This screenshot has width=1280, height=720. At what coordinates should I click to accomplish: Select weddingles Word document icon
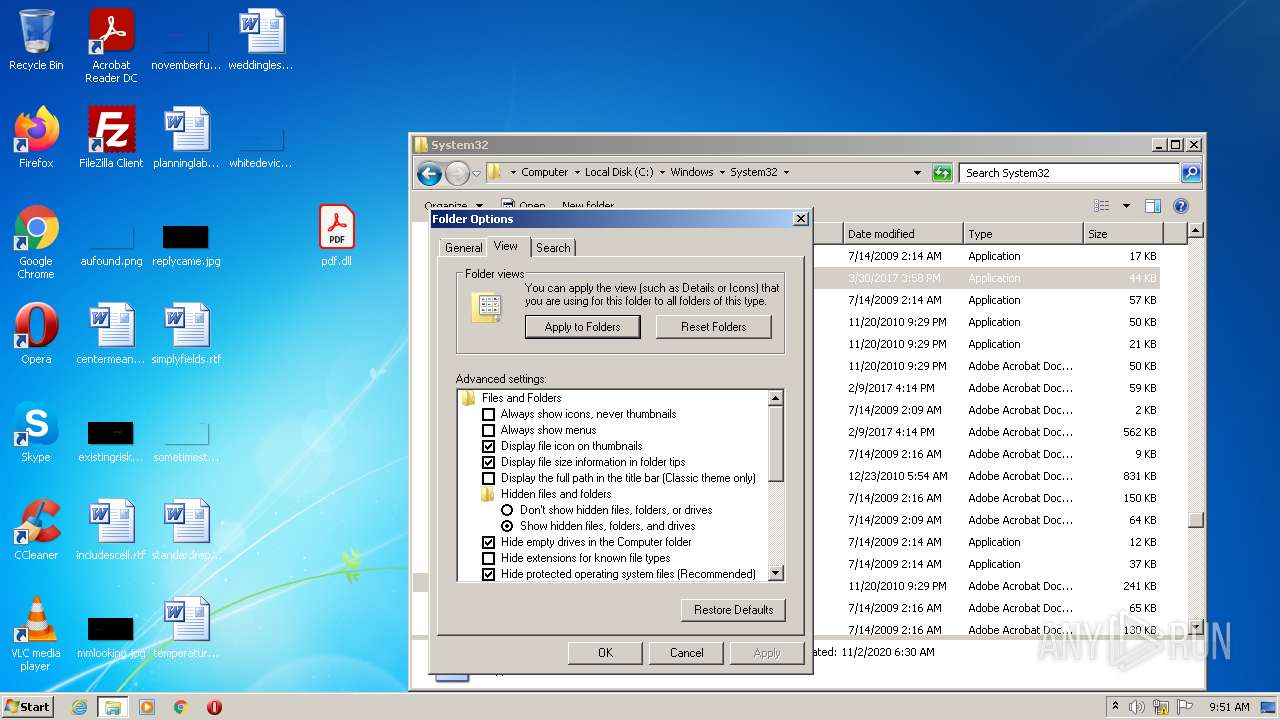(x=261, y=40)
